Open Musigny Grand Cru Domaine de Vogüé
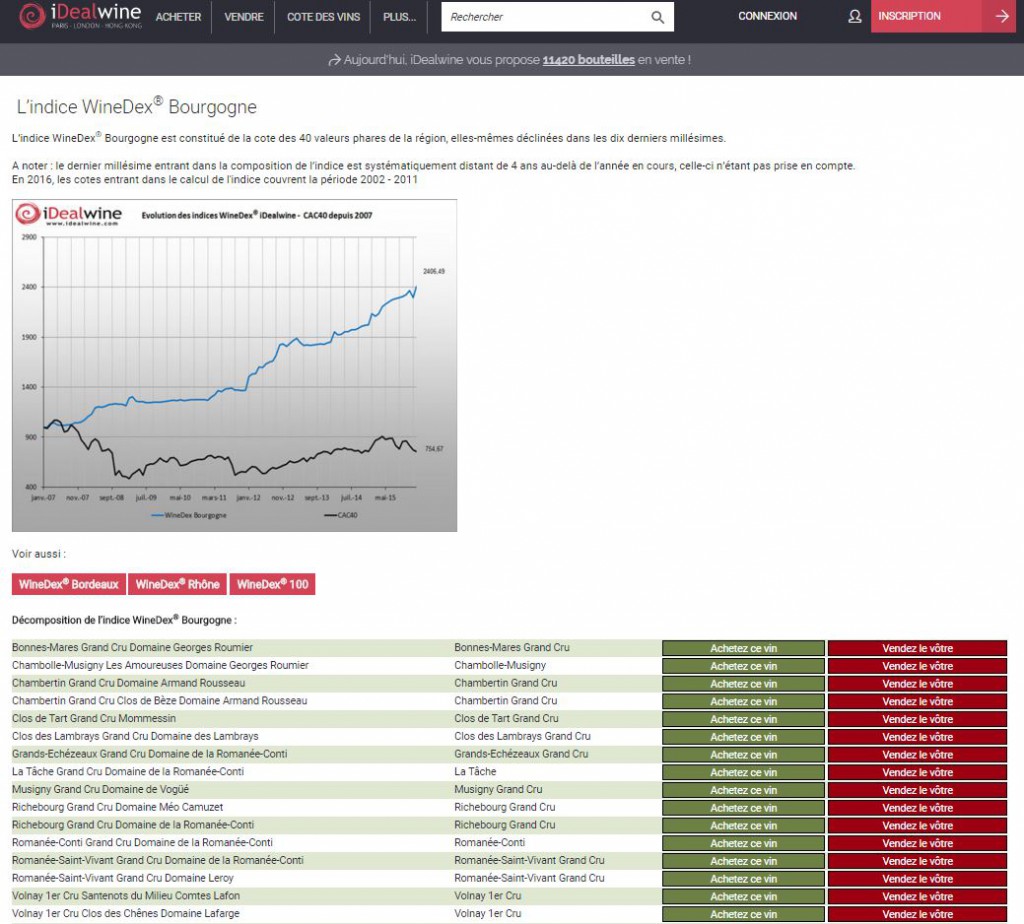The height and width of the screenshot is (924, 1024). (x=100, y=789)
